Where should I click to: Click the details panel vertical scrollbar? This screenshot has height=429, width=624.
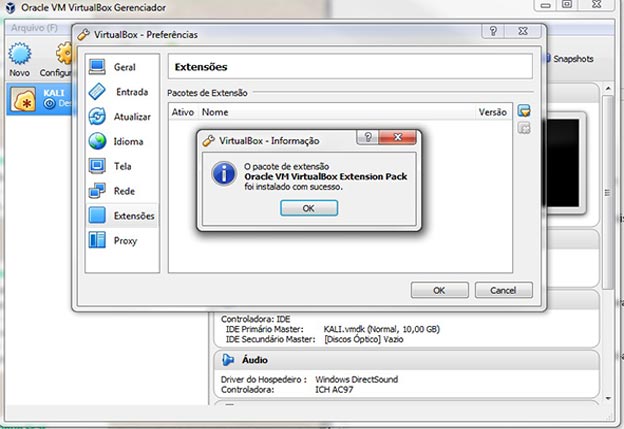[608, 193]
